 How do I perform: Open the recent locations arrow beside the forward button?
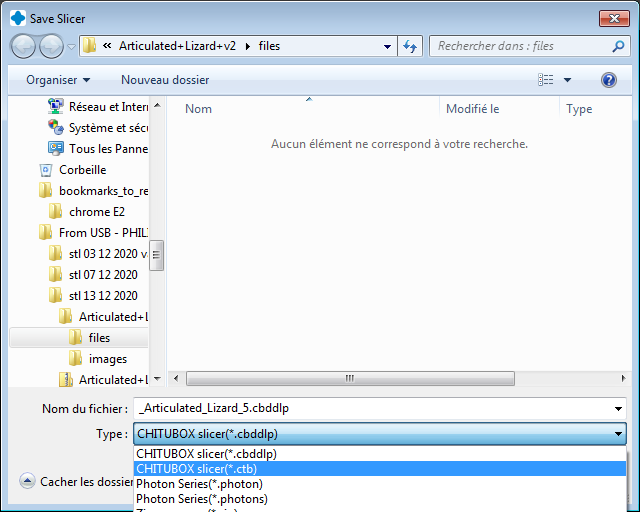71,47
